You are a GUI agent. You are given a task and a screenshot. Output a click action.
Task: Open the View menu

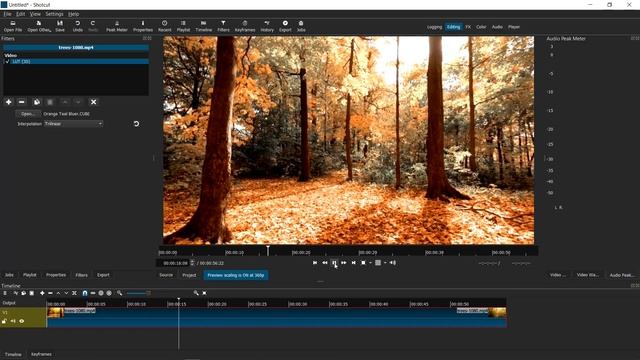(35, 14)
